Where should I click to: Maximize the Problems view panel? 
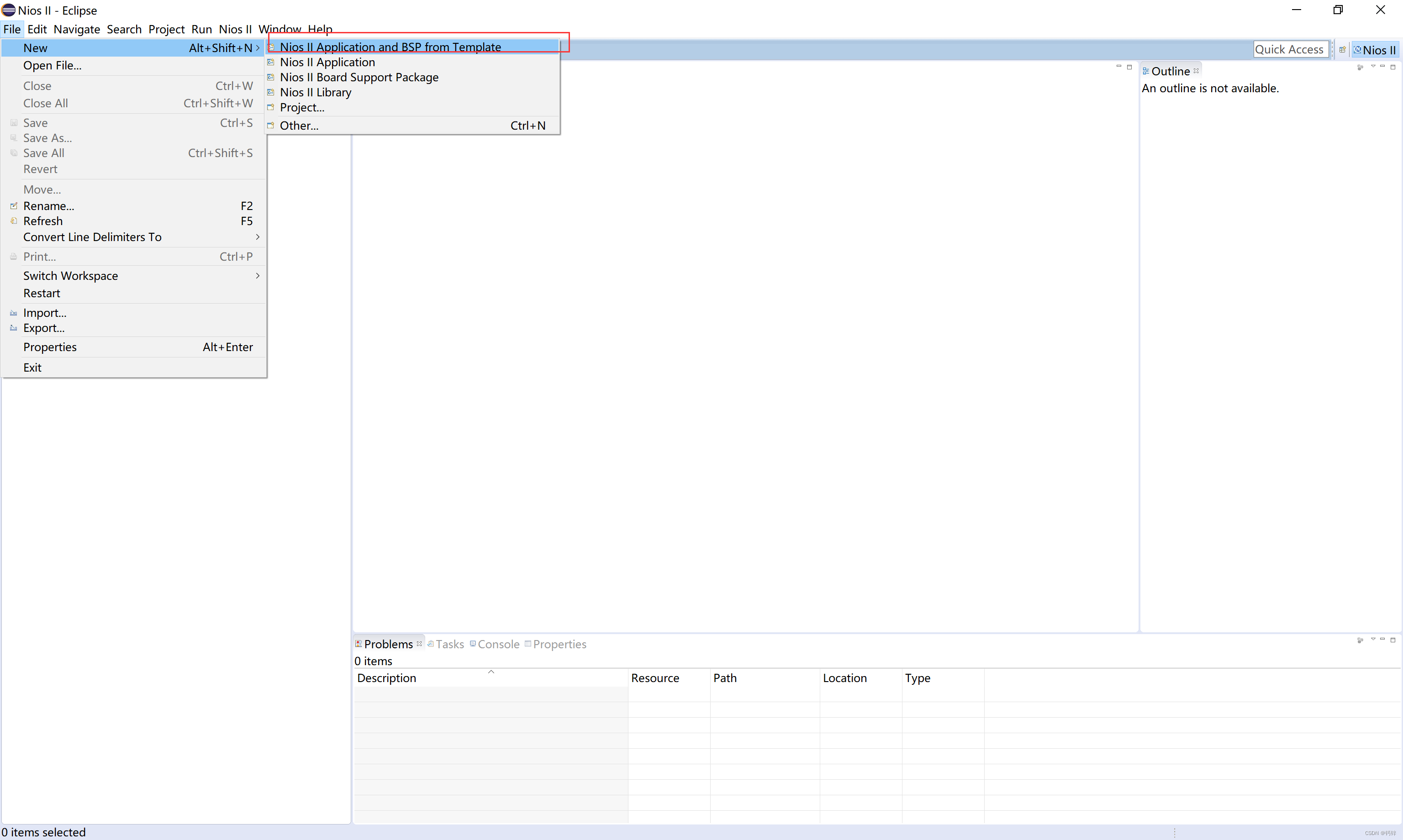(x=1393, y=640)
